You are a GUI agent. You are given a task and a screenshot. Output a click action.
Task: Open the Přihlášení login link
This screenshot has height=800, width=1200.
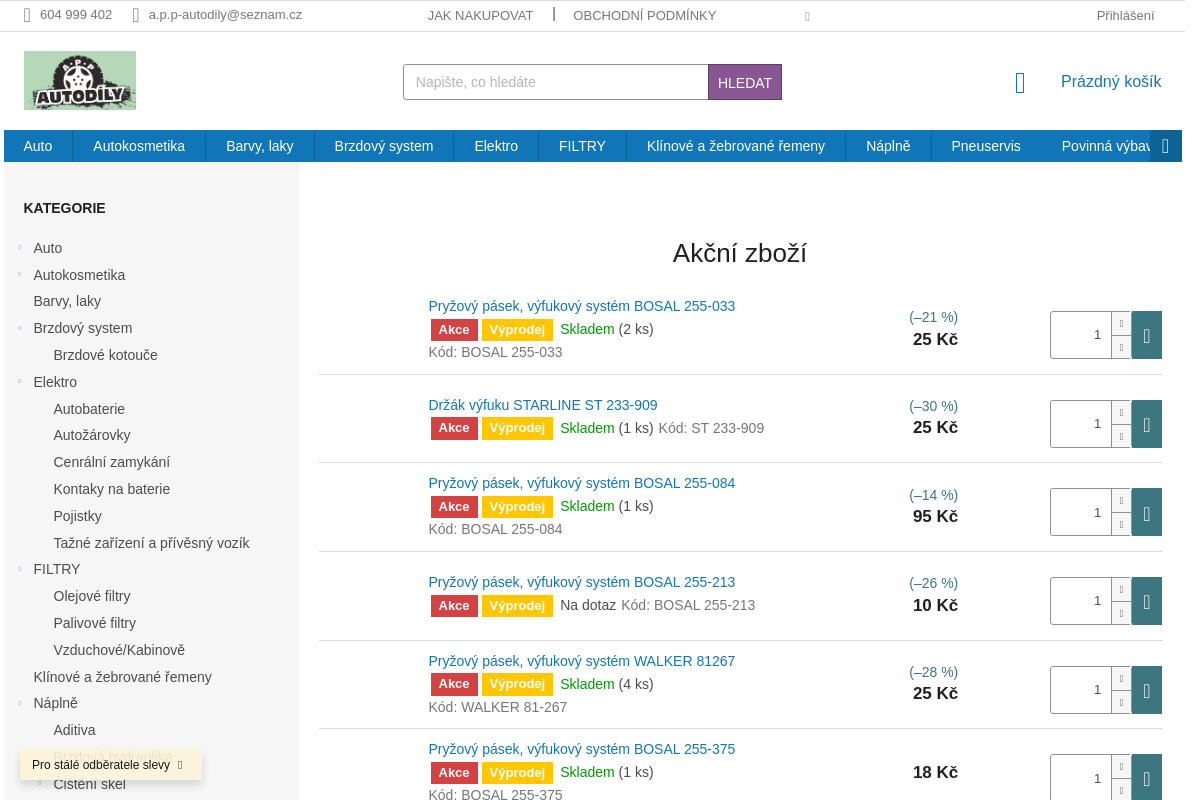1125,15
